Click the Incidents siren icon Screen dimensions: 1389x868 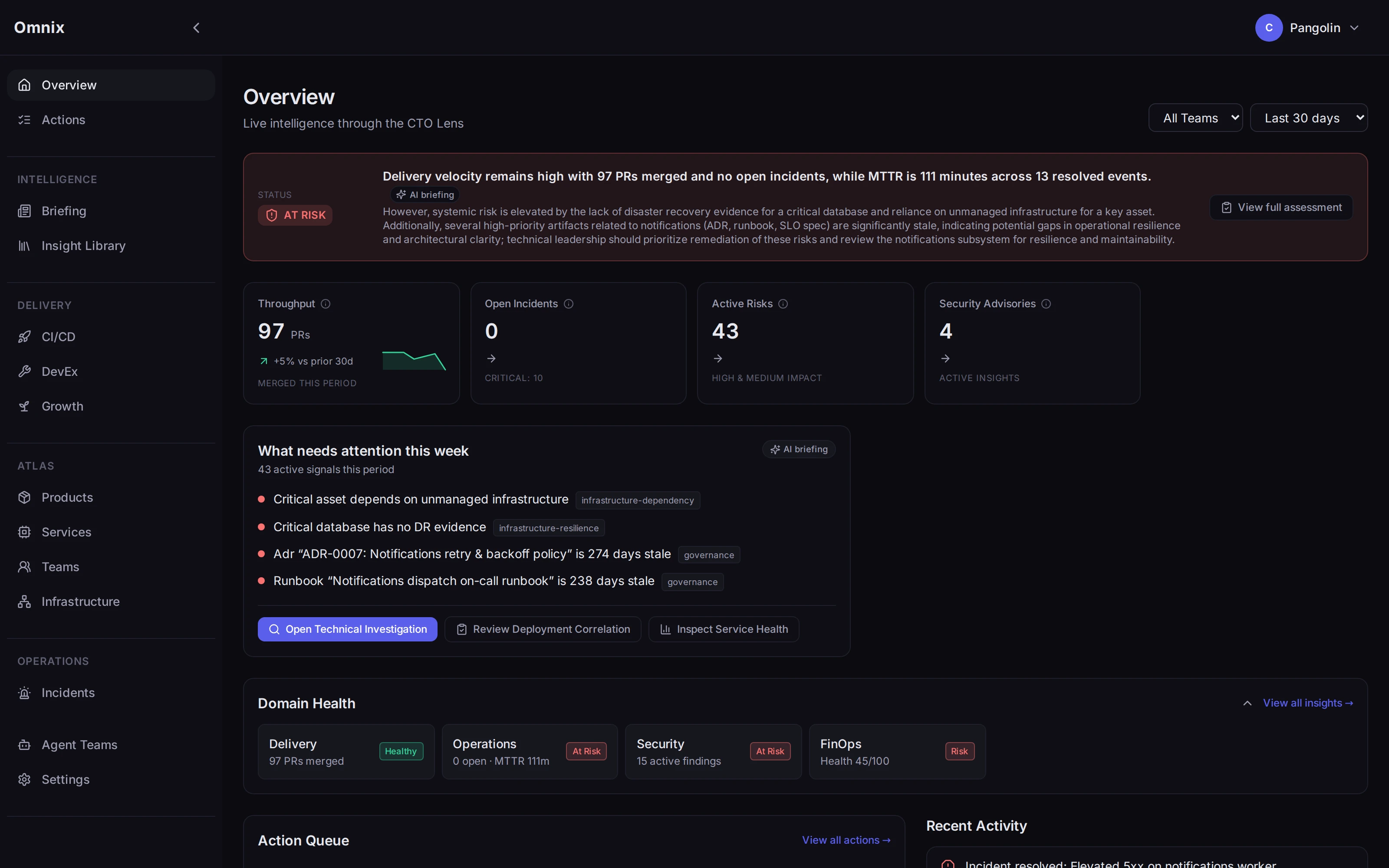(24, 692)
